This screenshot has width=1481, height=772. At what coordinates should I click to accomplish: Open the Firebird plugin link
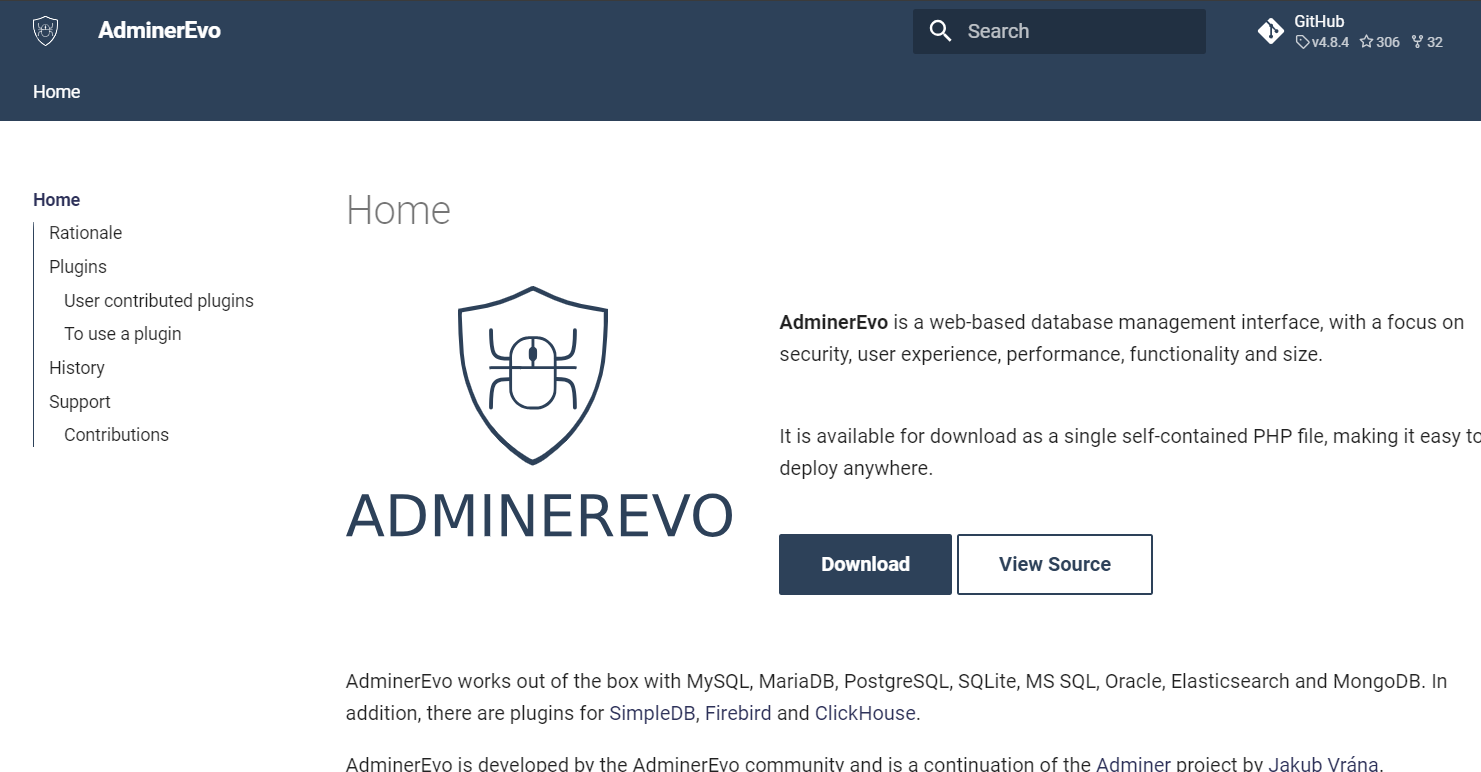coord(738,713)
